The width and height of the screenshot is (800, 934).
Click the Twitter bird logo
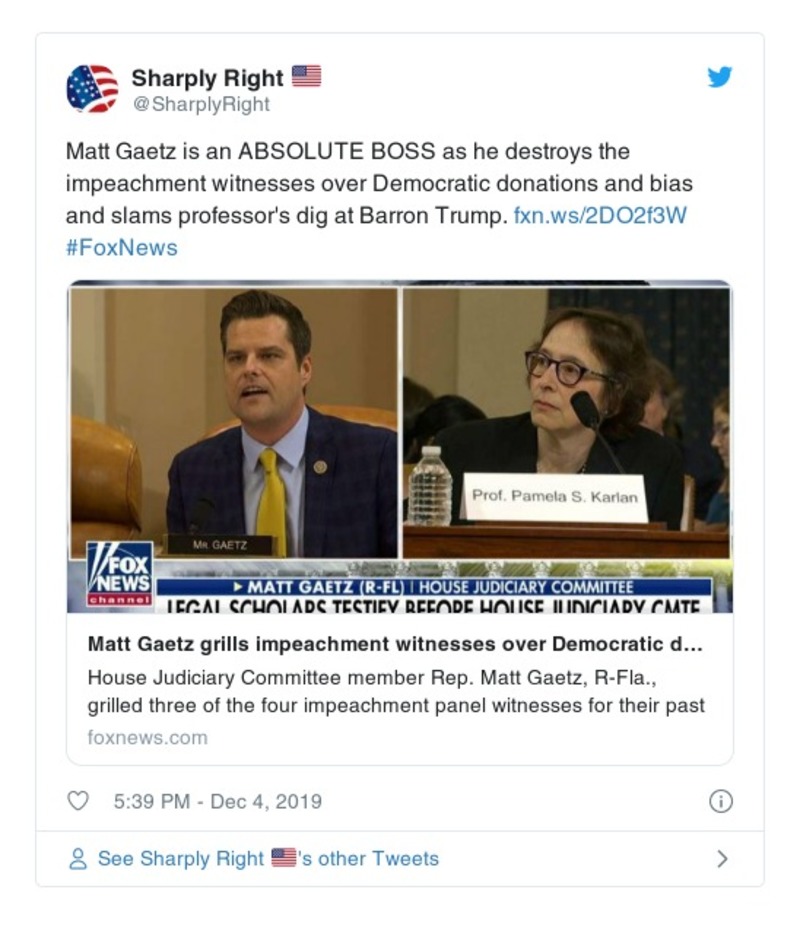pyautogui.click(x=720, y=77)
